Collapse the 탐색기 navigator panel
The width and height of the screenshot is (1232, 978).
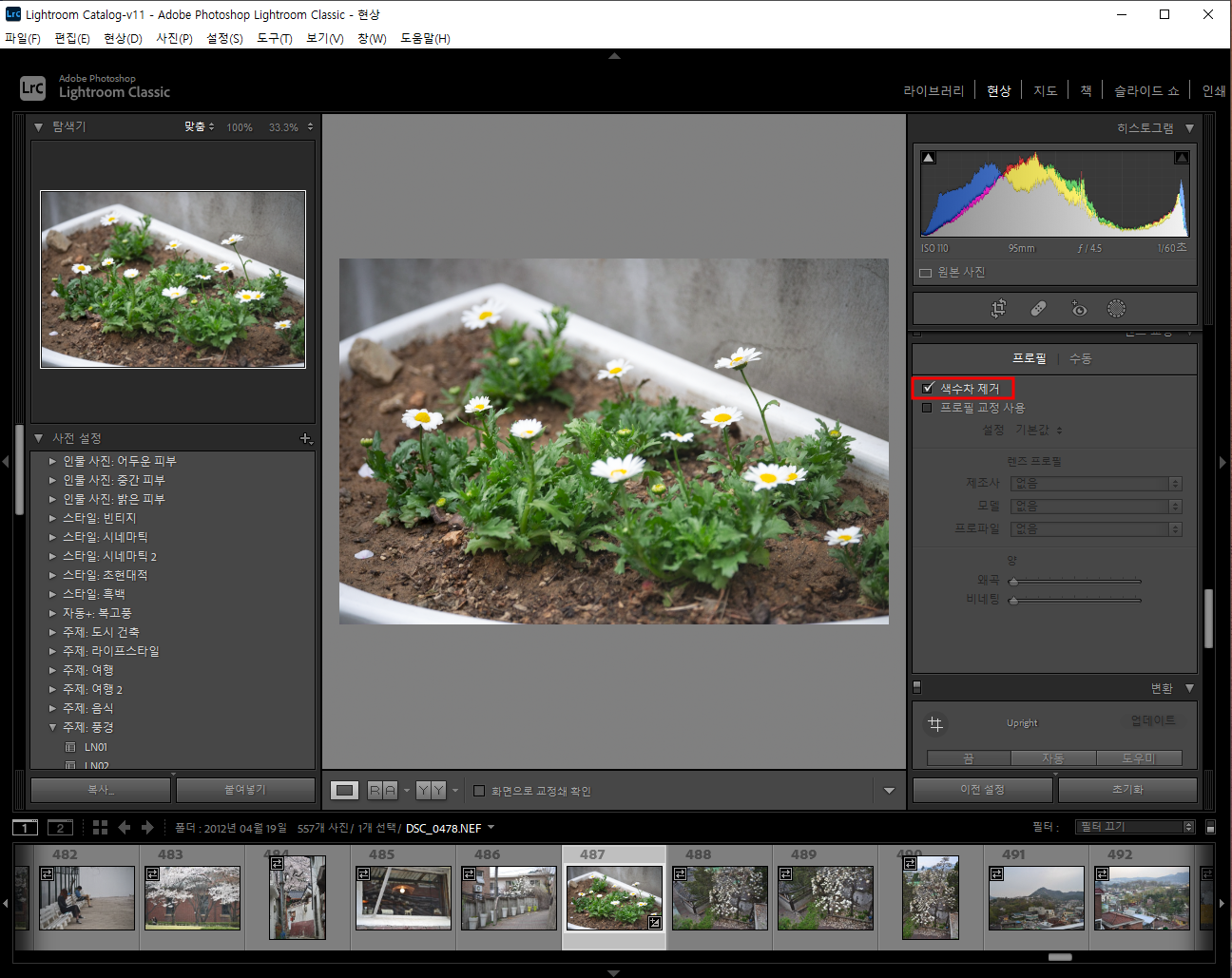(x=38, y=126)
